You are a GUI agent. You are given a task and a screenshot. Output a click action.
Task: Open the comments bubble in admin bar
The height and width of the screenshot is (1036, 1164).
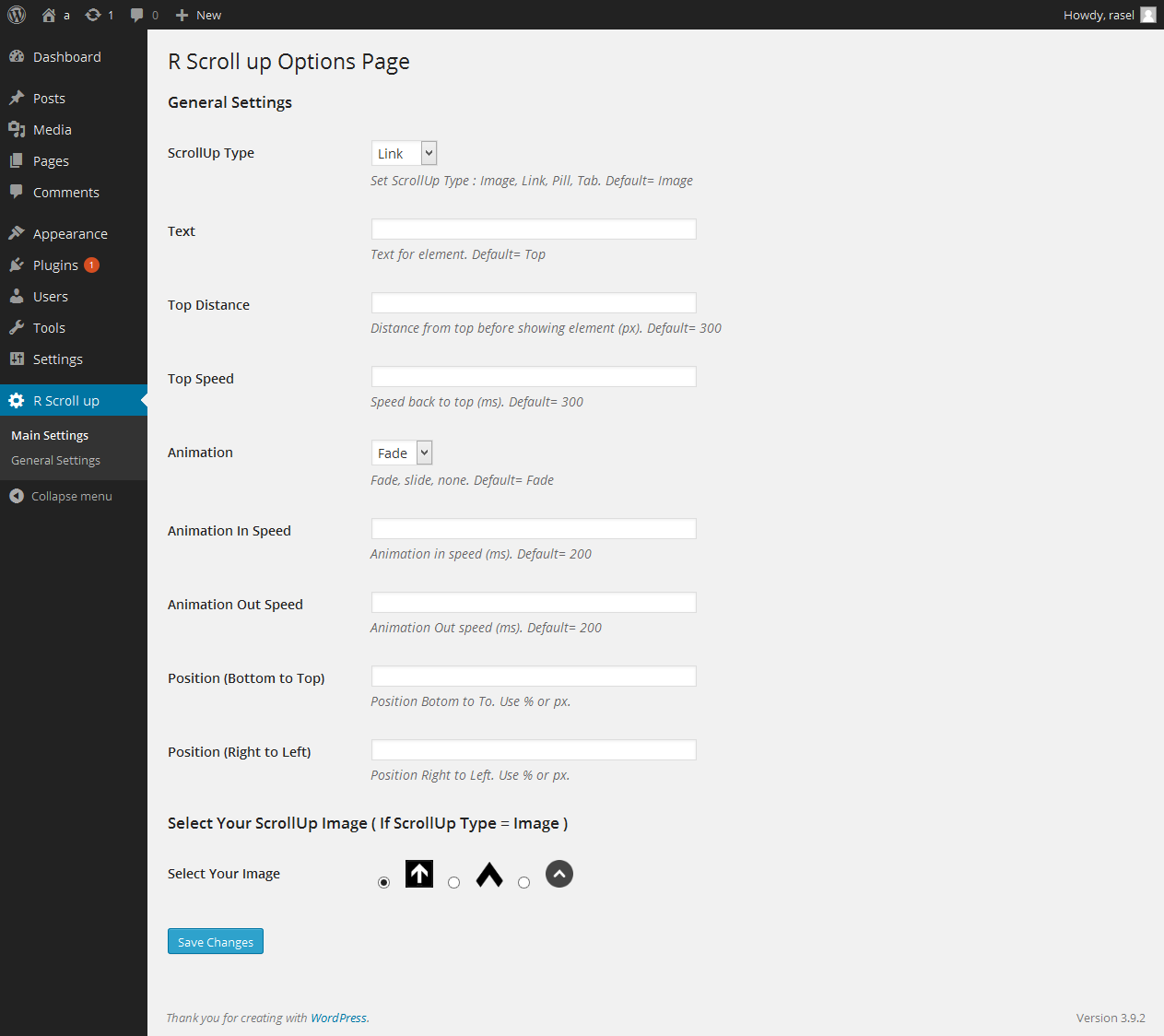[136, 15]
